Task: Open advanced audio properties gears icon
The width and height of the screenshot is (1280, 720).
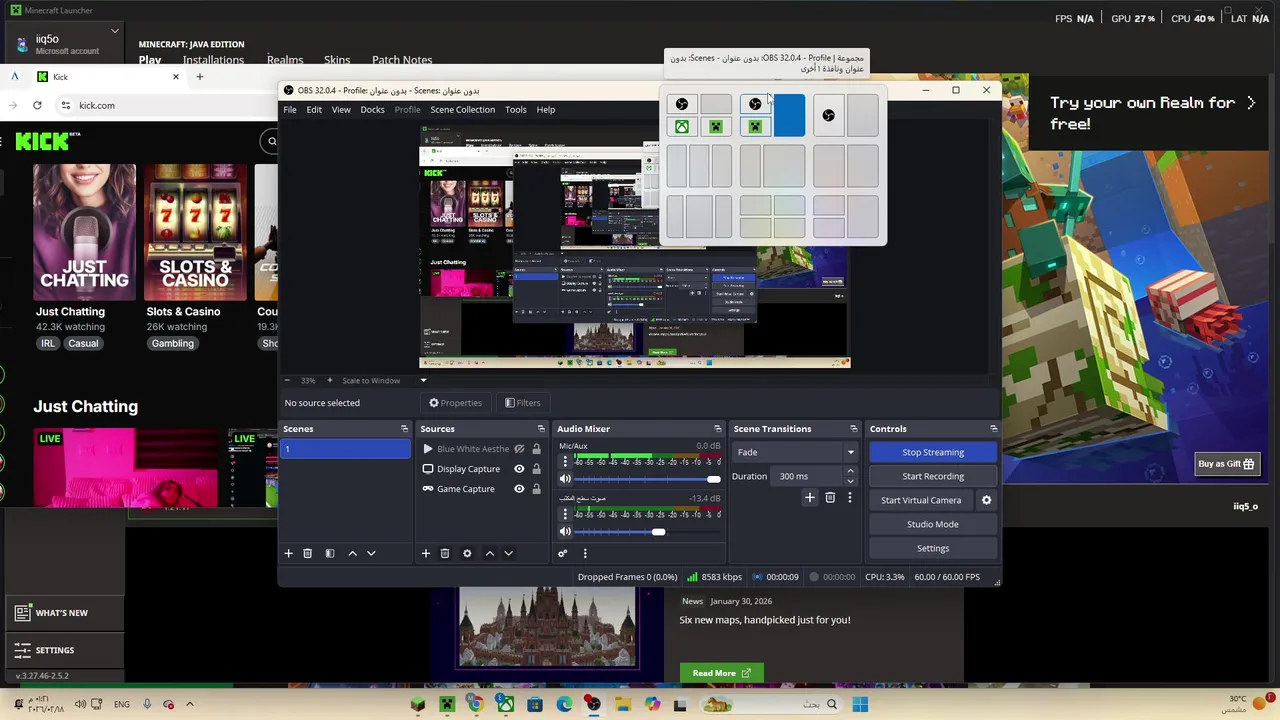Action: (563, 553)
